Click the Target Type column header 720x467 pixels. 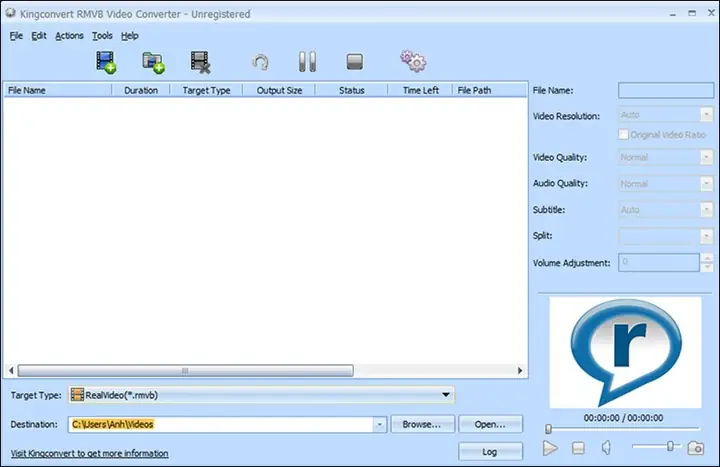click(x=206, y=90)
